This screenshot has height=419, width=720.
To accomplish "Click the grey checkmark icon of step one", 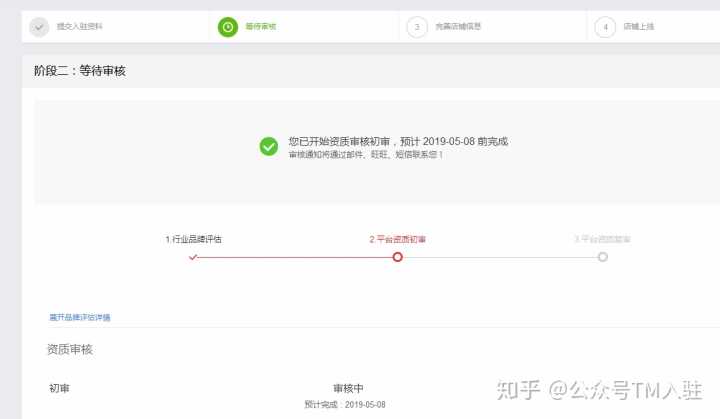I will (39, 27).
